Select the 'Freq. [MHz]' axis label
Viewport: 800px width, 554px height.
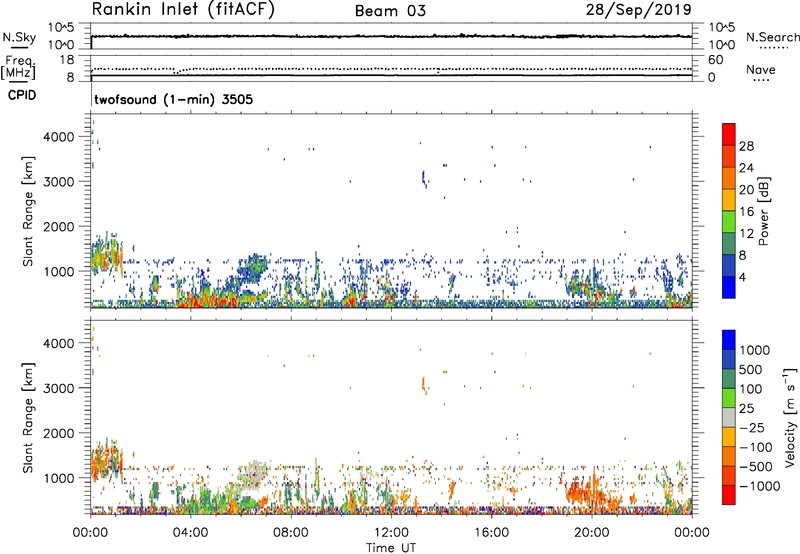(18, 67)
